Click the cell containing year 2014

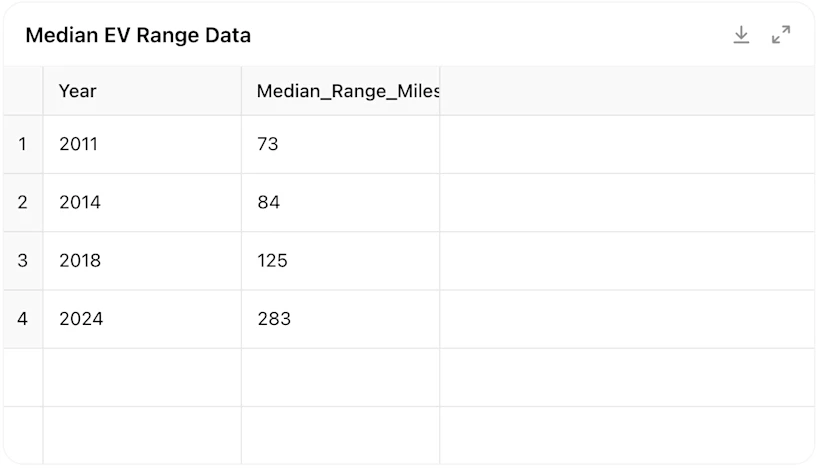click(142, 202)
